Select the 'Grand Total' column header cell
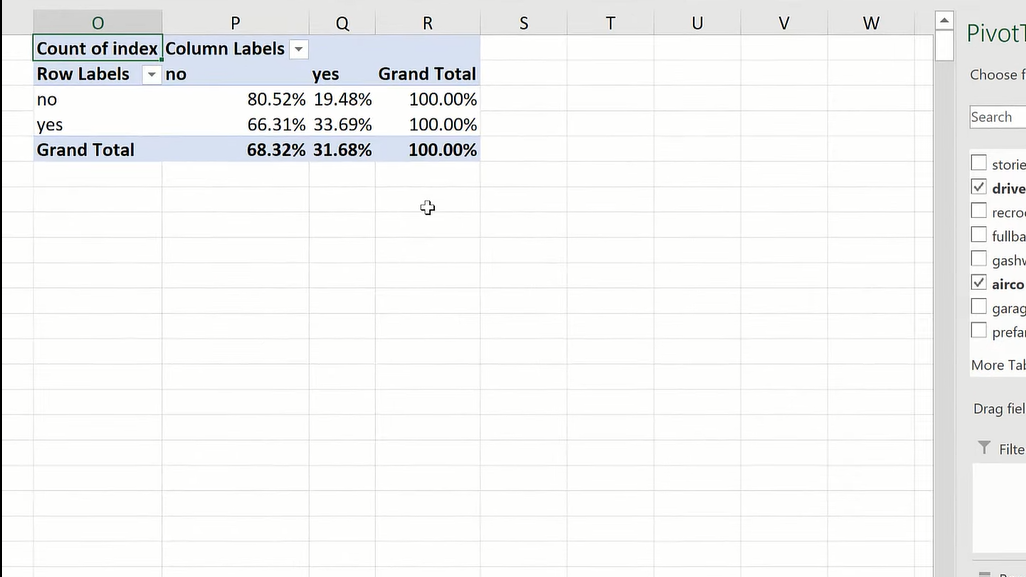 (x=428, y=74)
